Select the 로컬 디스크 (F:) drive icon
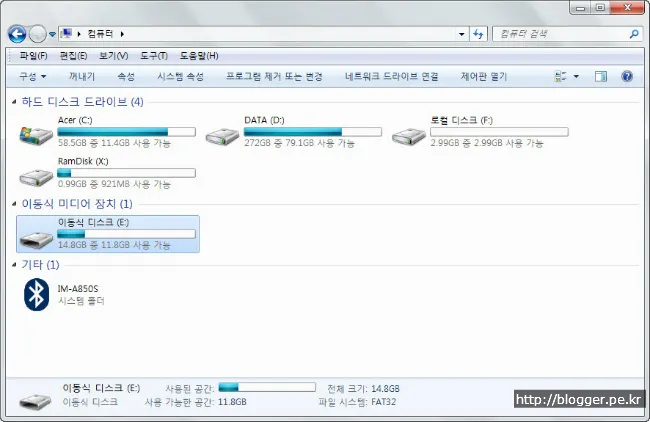 409,136
